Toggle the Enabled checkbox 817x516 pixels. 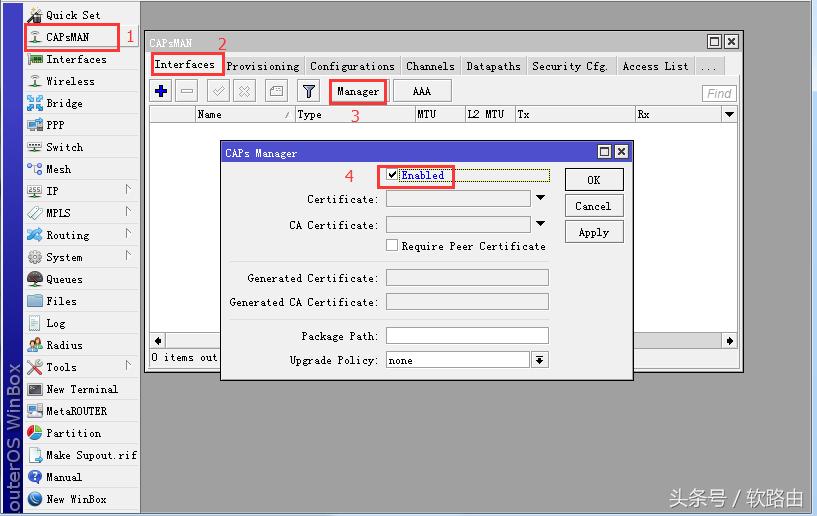click(393, 175)
